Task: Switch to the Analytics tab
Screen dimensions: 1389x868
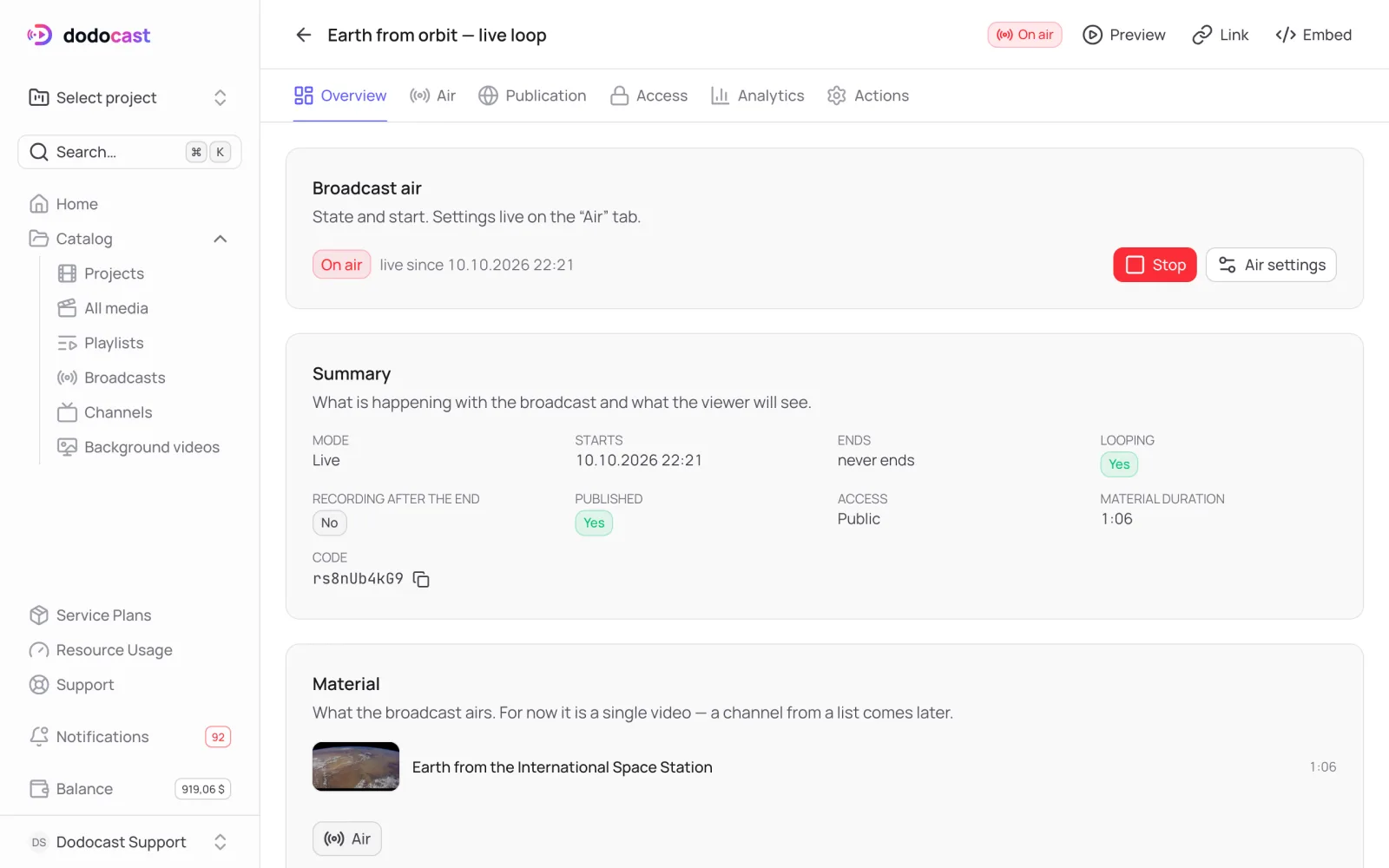Action: (757, 95)
